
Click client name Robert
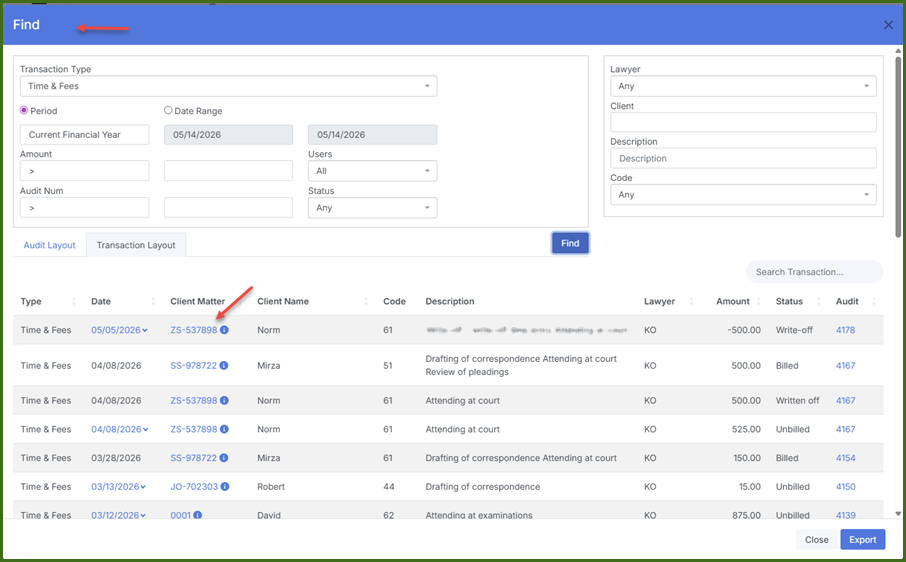click(x=271, y=486)
